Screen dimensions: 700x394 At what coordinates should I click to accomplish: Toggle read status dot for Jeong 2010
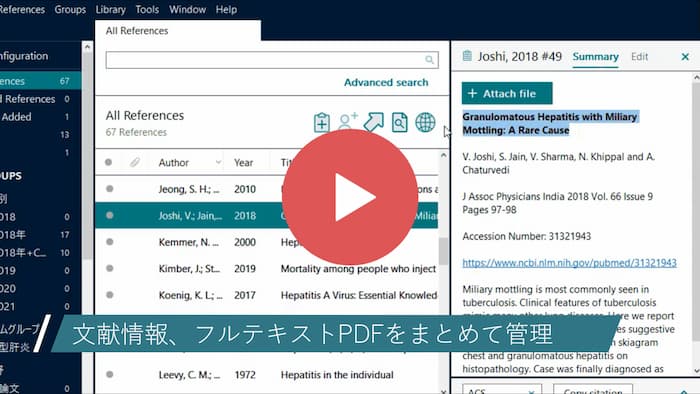[109, 189]
